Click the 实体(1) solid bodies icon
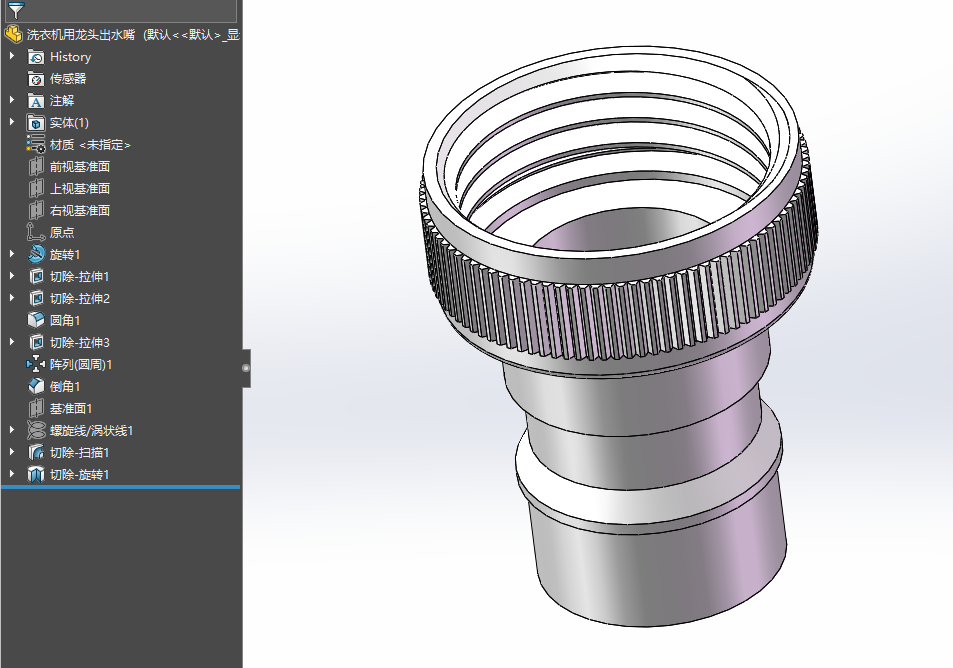The height and width of the screenshot is (668, 953). 36,122
